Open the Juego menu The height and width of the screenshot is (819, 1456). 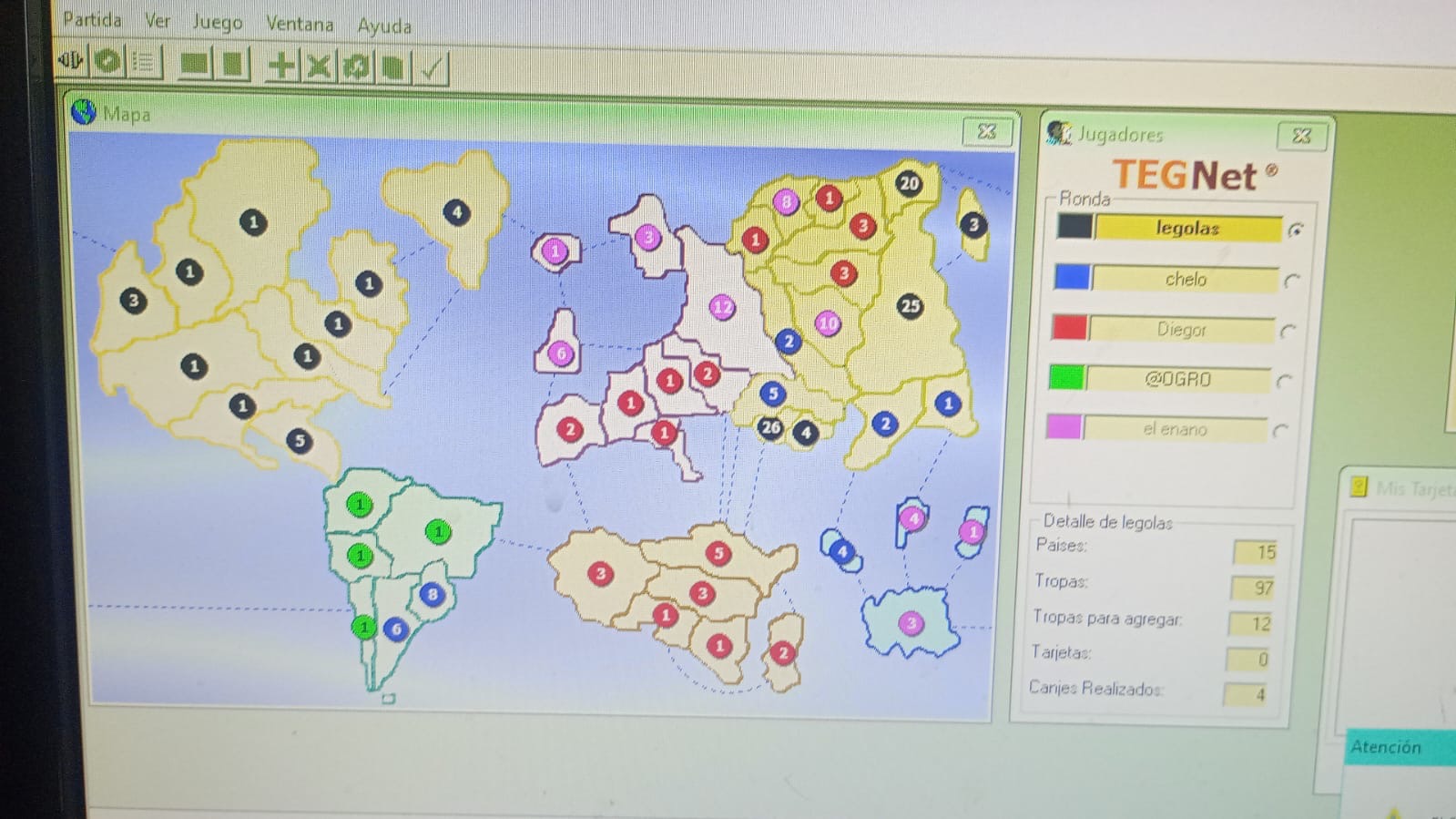point(218,22)
